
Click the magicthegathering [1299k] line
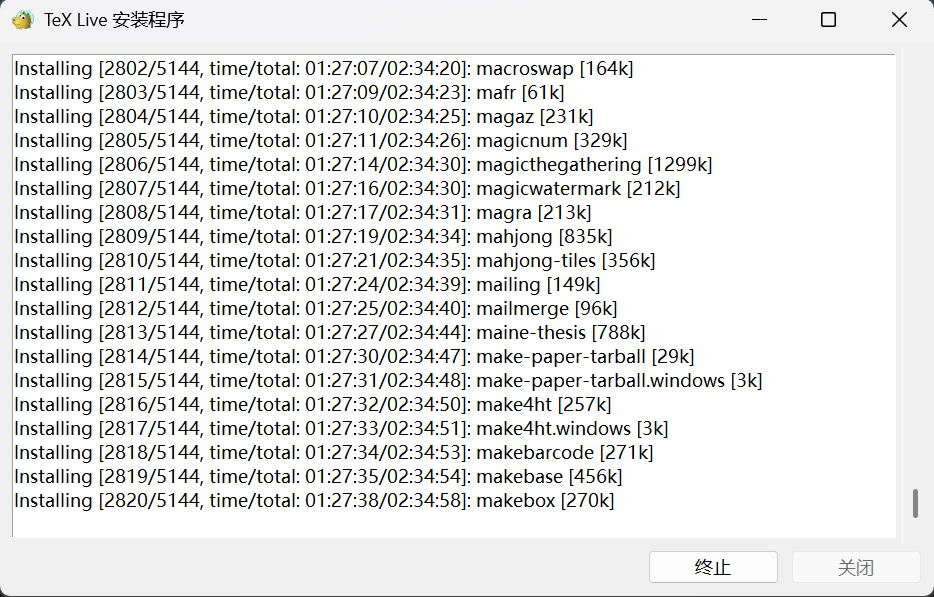coord(363,164)
